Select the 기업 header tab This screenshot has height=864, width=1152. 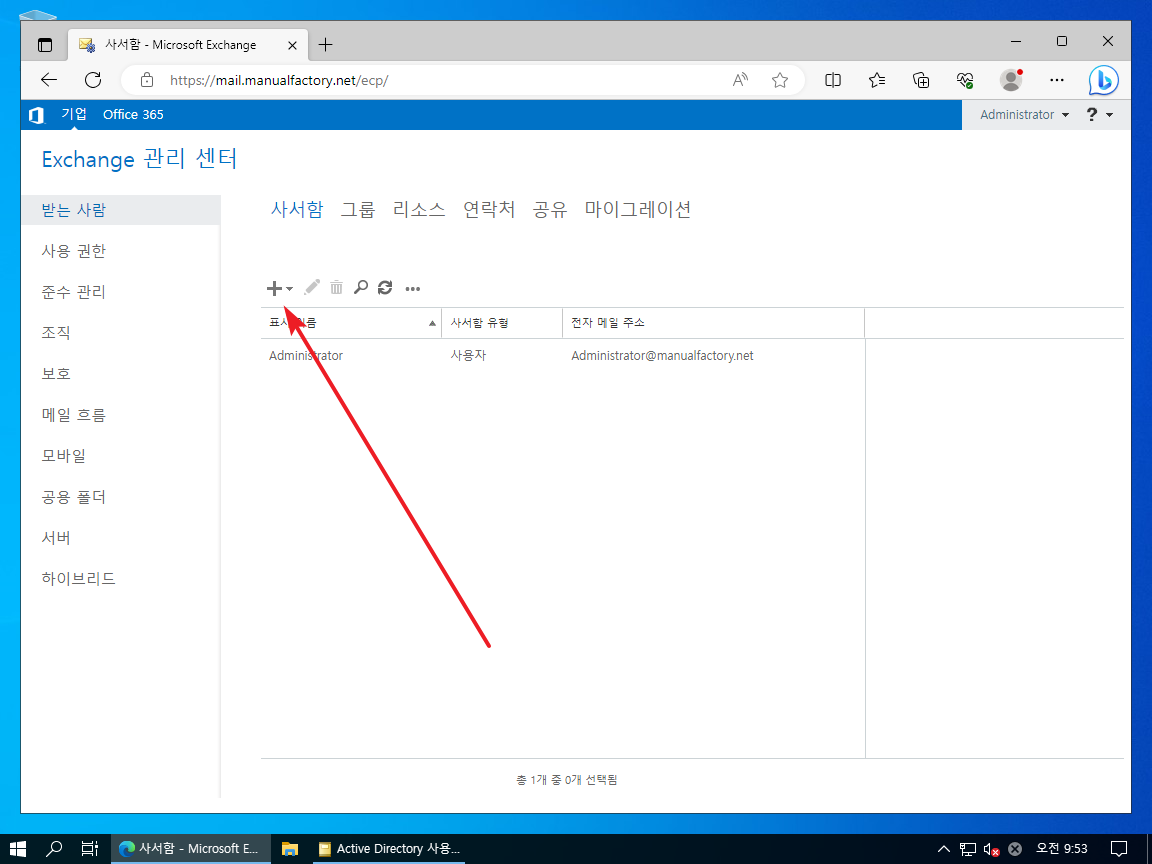pyautogui.click(x=73, y=114)
